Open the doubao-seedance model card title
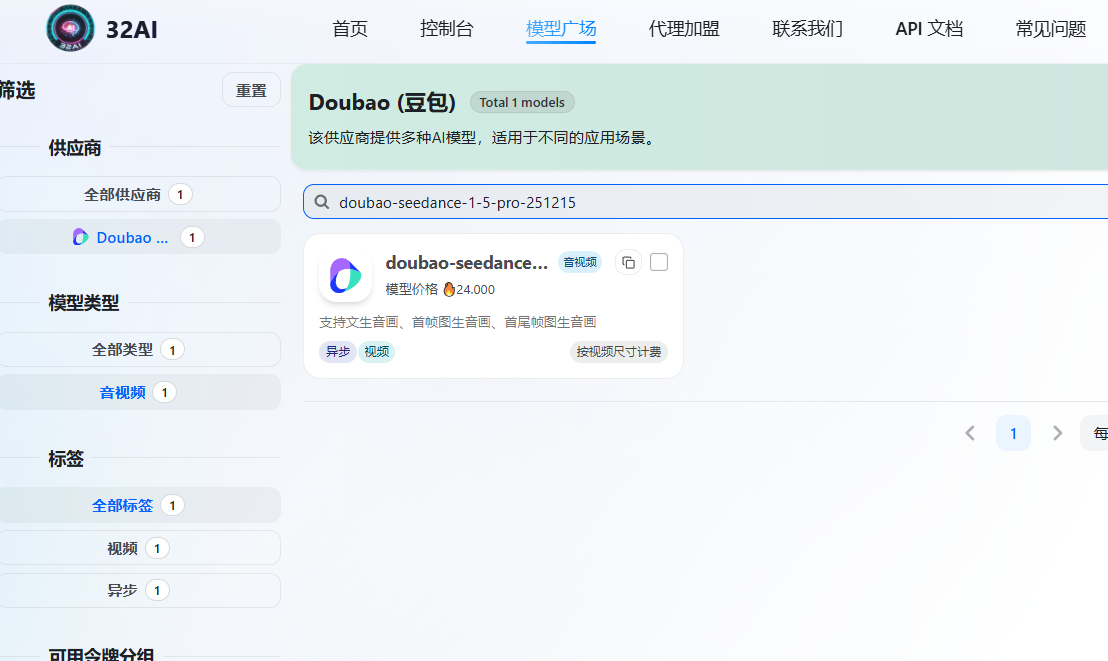Screen dimensions: 1108x661 coord(467,263)
